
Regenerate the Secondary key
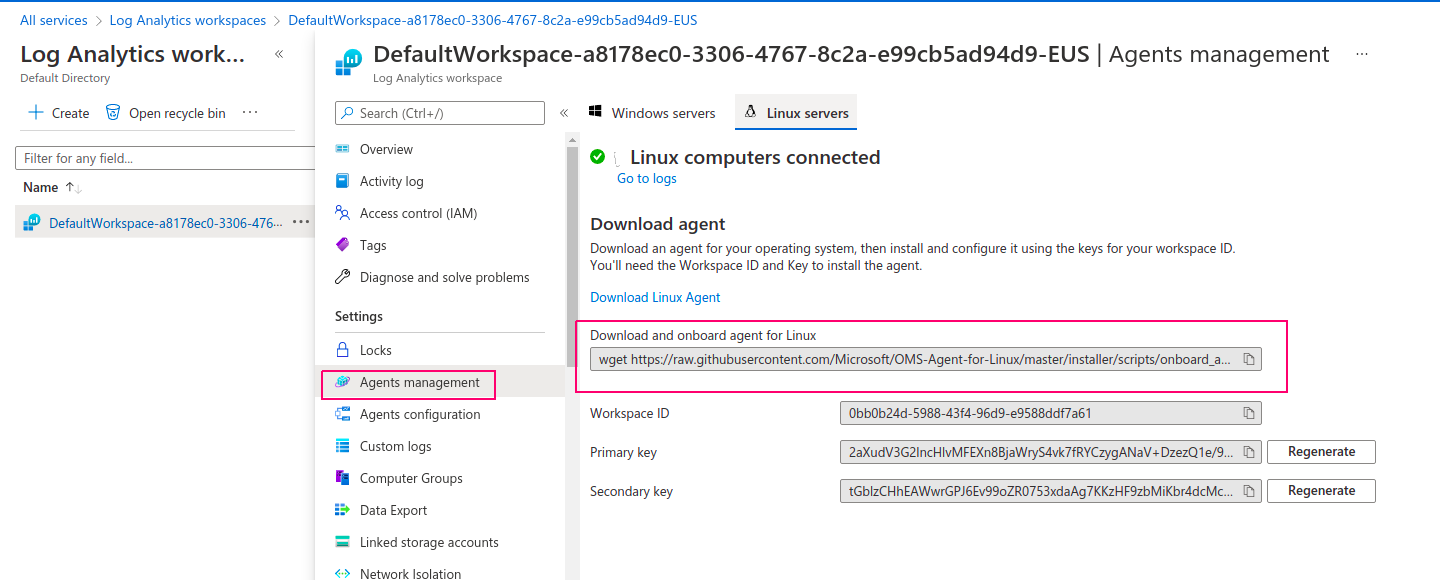[1321, 491]
